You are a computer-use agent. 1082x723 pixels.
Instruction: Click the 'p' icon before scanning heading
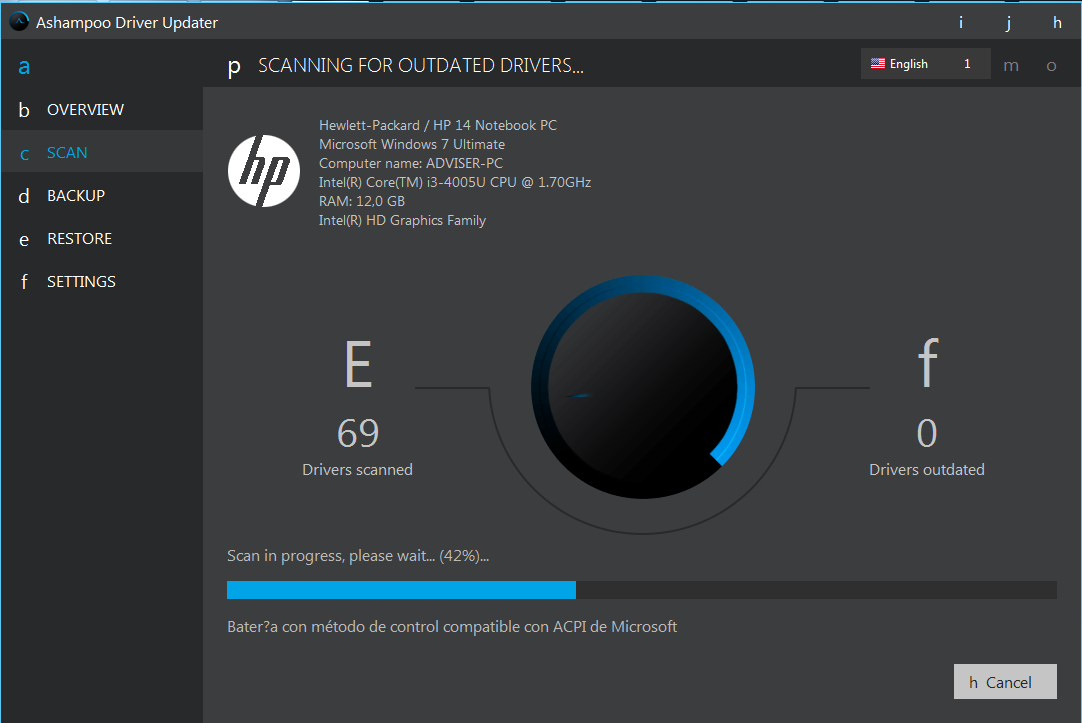pyautogui.click(x=234, y=67)
